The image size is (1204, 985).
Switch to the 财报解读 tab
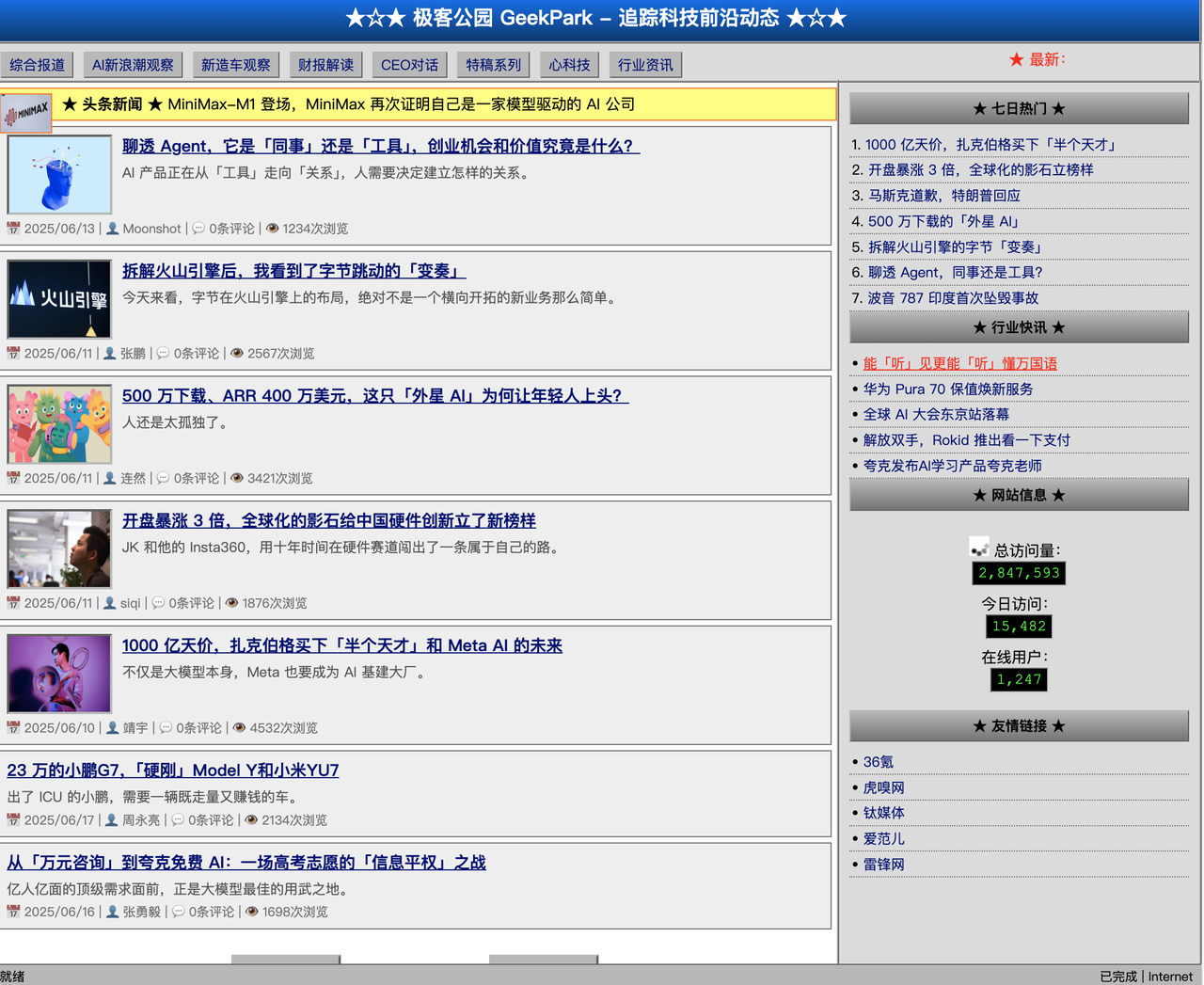coord(325,64)
